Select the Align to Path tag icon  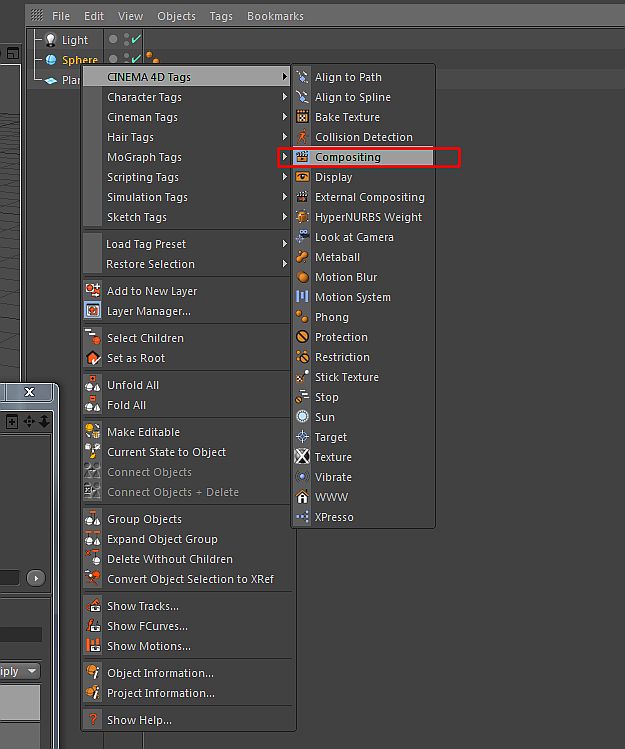click(x=302, y=77)
